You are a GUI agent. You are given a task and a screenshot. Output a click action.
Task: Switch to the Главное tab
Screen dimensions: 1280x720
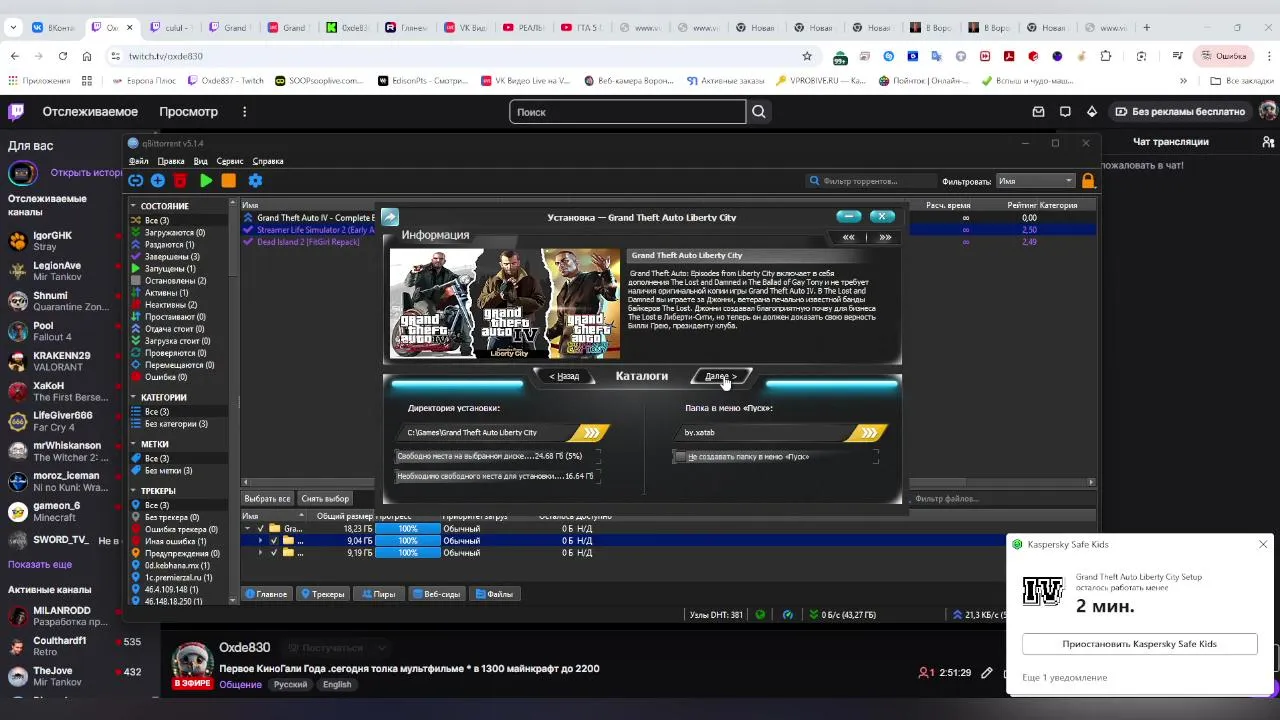(x=266, y=594)
